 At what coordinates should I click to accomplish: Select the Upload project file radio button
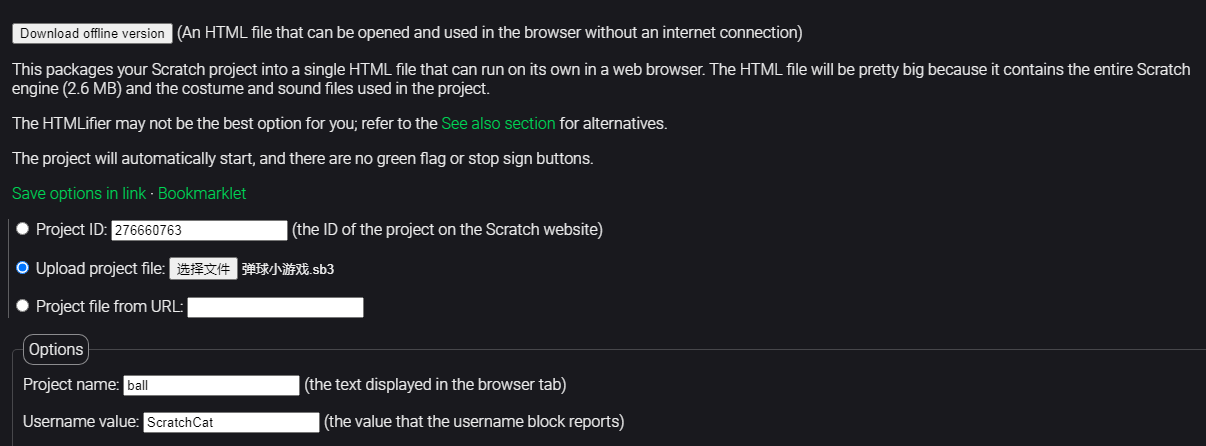point(23,268)
